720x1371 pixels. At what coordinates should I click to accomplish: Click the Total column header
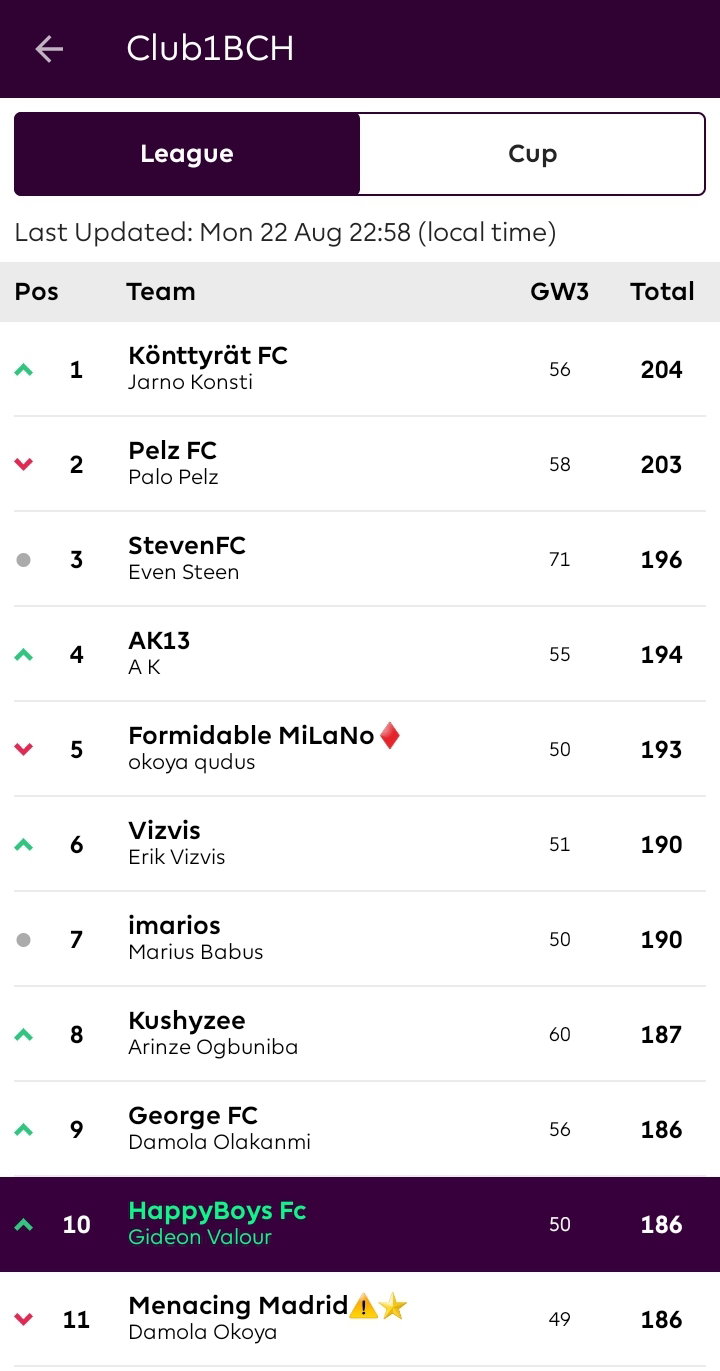662,292
